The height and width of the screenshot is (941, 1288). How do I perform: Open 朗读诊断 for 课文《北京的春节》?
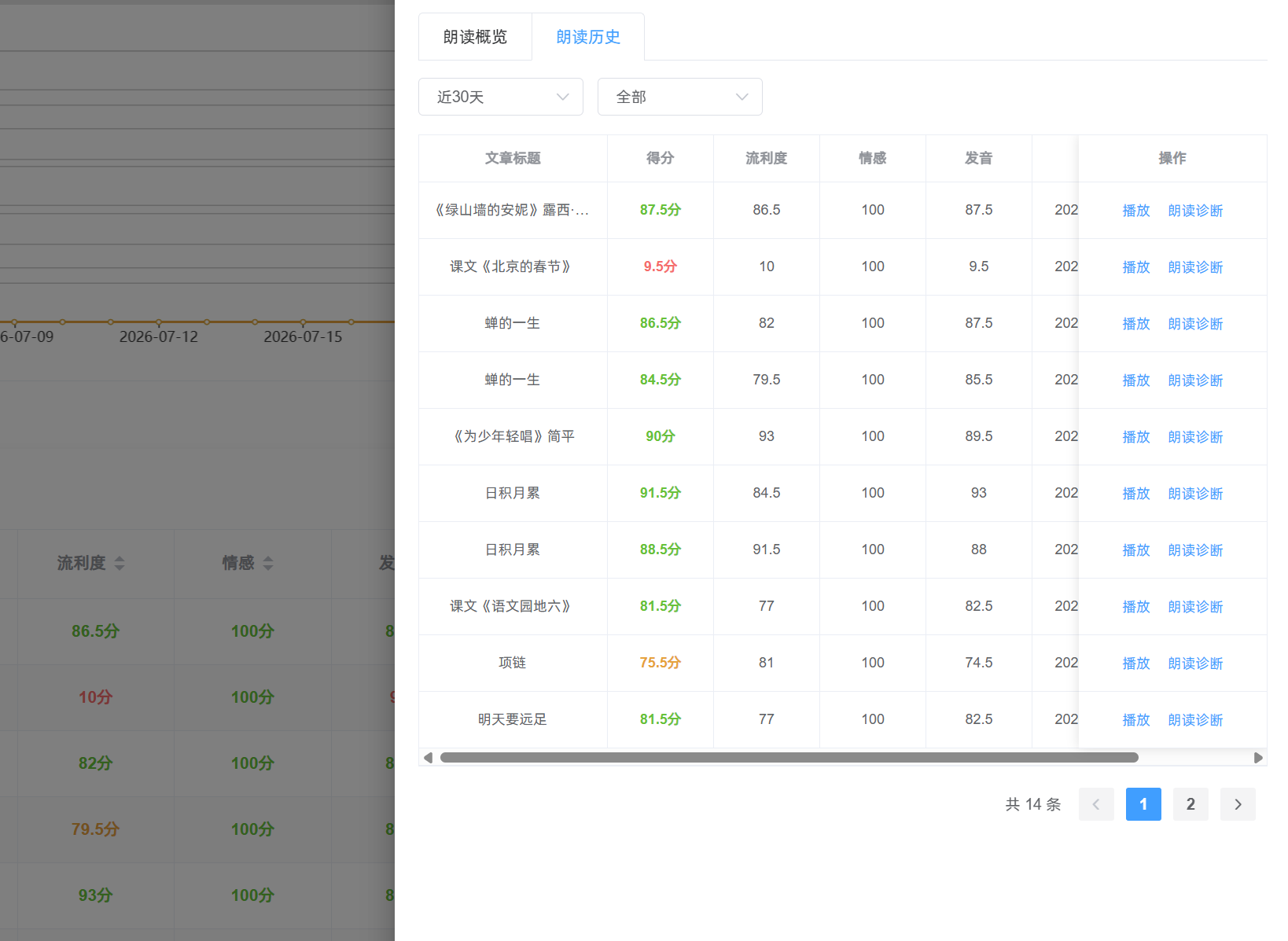click(x=1195, y=267)
